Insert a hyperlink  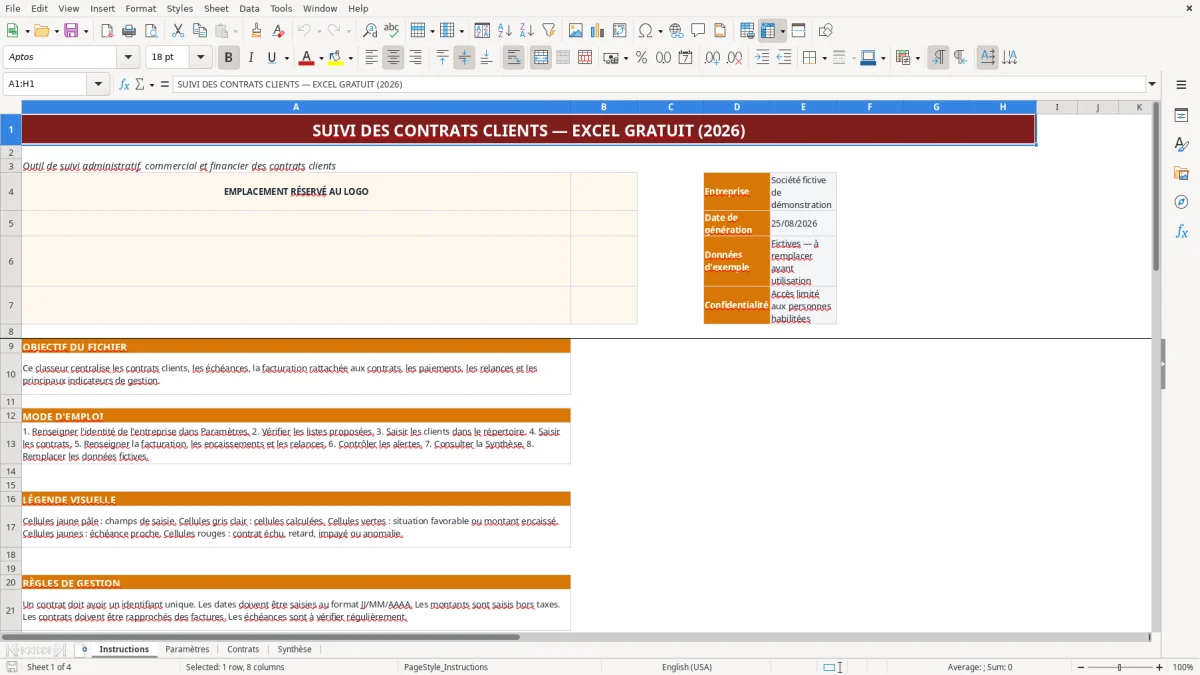pyautogui.click(x=676, y=31)
